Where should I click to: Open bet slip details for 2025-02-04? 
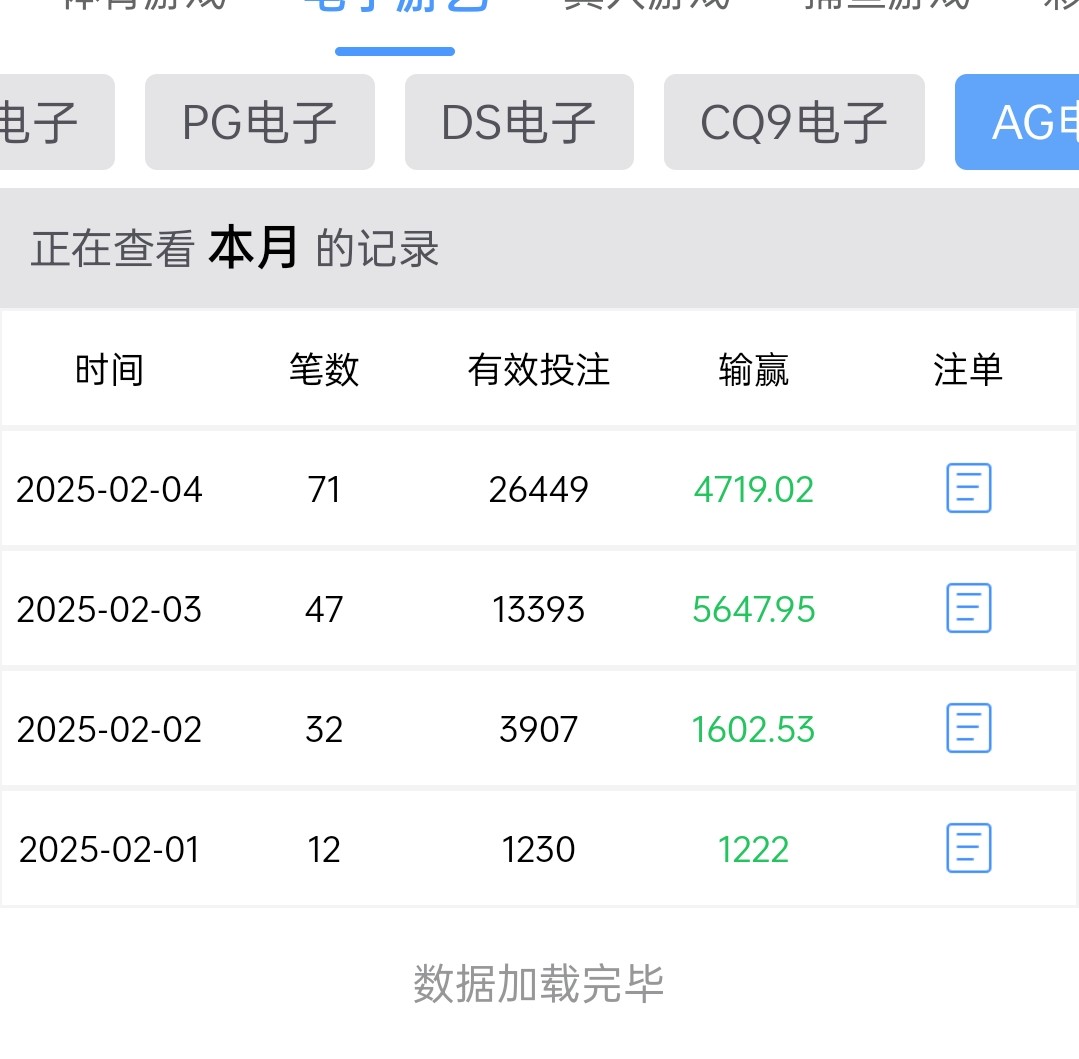[968, 489]
